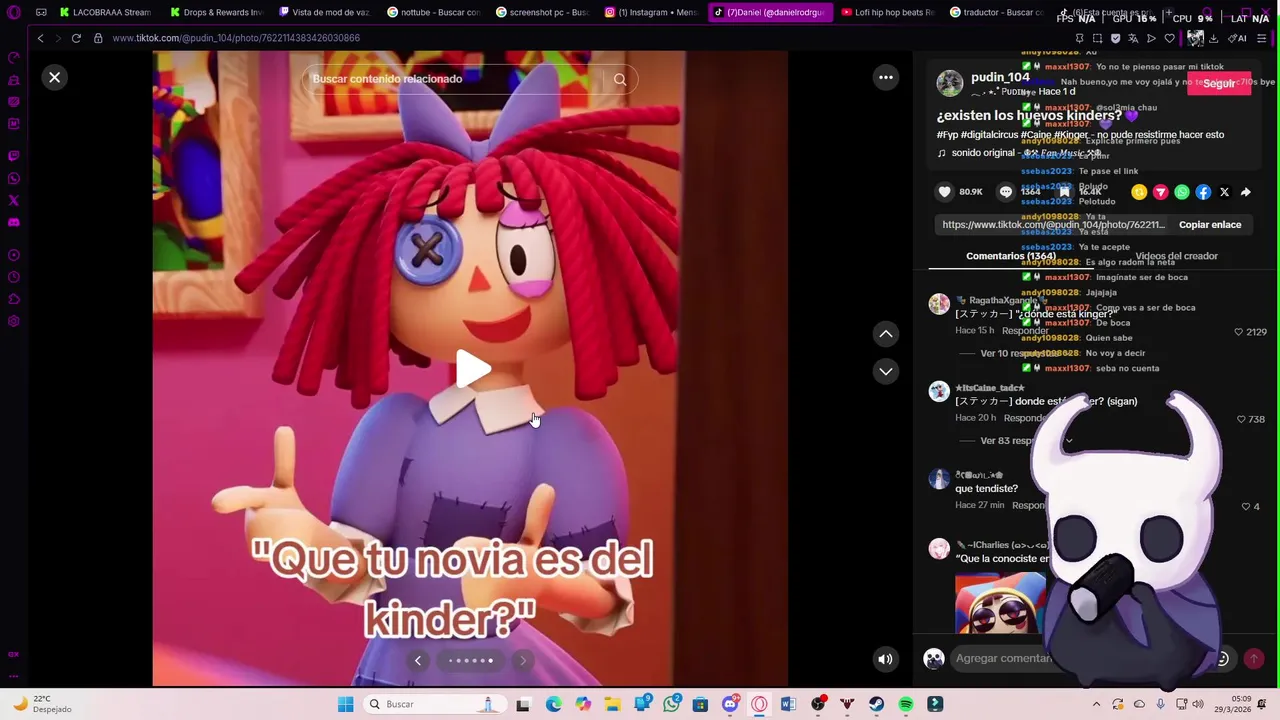Open comments via speech bubble icon

pyautogui.click(x=1006, y=192)
